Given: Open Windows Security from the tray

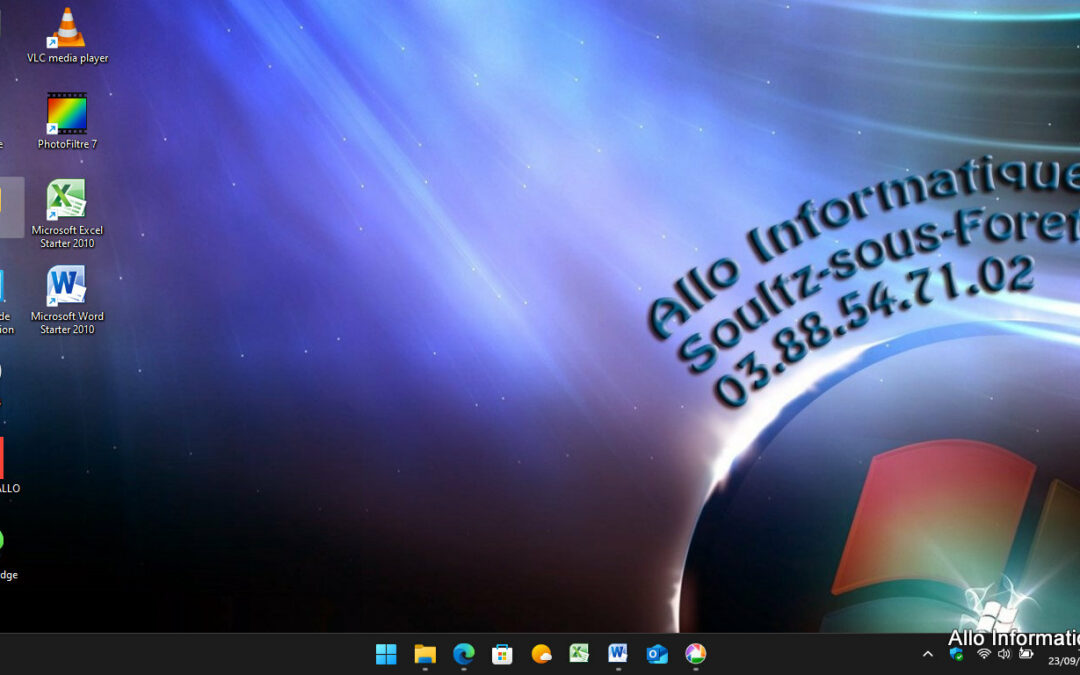Looking at the screenshot, I should (956, 654).
